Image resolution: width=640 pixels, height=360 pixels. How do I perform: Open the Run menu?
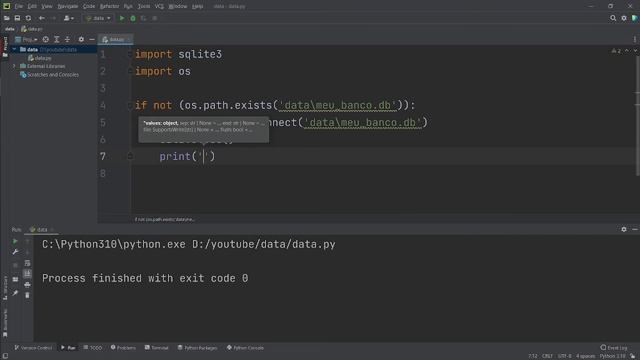tap(128, 6)
